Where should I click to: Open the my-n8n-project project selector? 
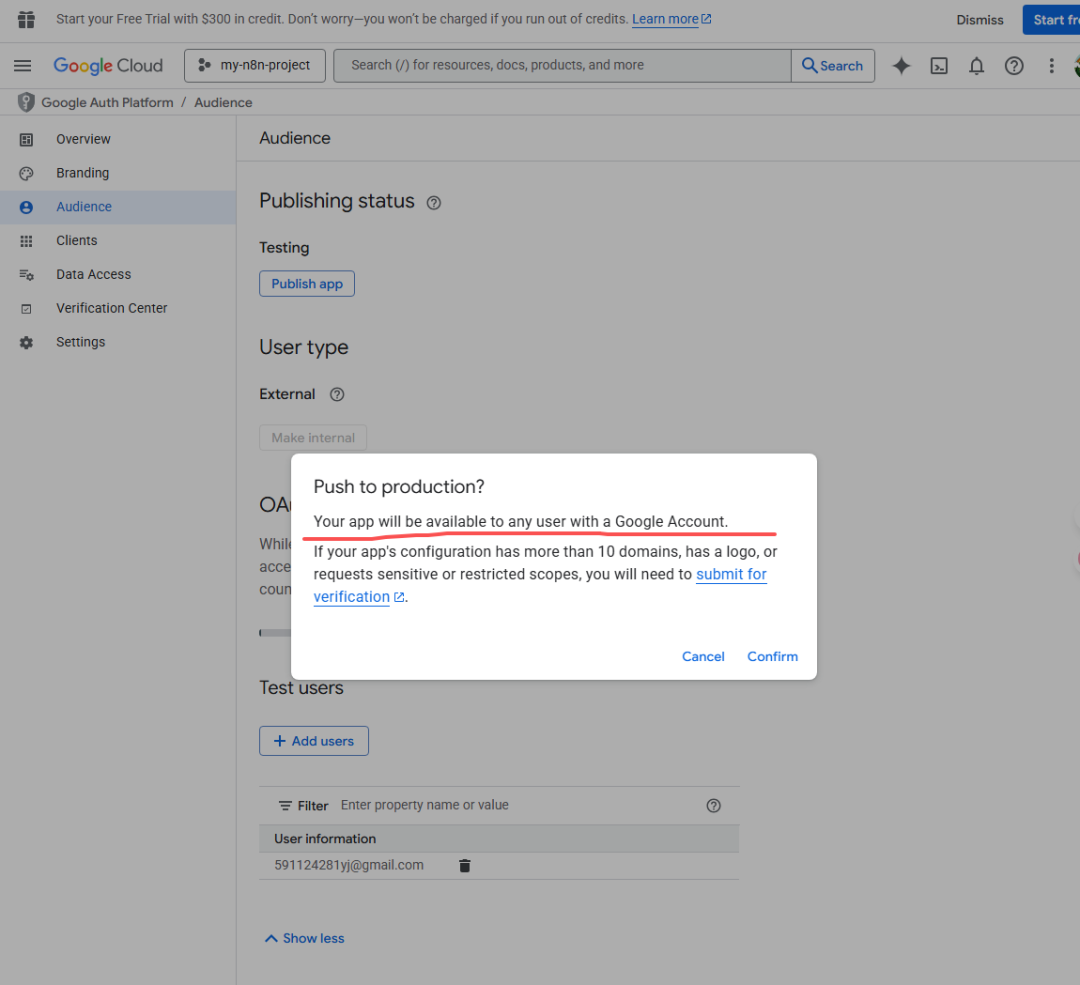tap(255, 66)
